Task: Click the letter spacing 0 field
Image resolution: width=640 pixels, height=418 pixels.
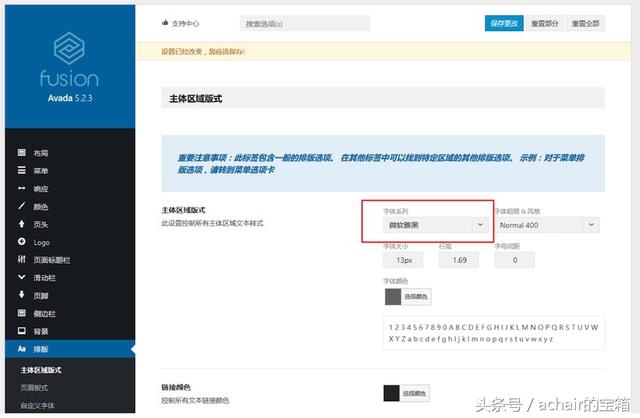Action: 515,260
